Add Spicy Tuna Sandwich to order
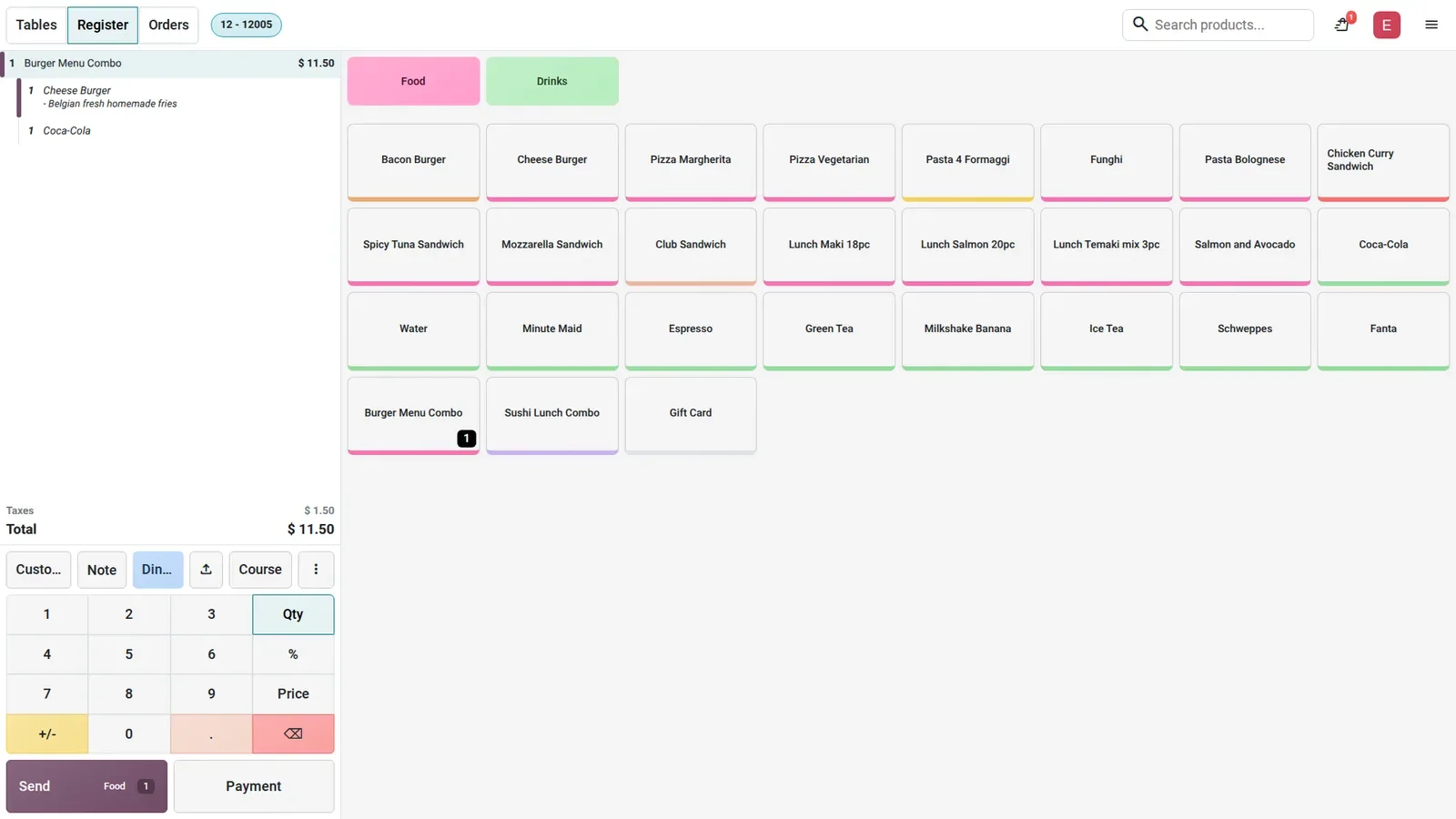 (x=413, y=247)
